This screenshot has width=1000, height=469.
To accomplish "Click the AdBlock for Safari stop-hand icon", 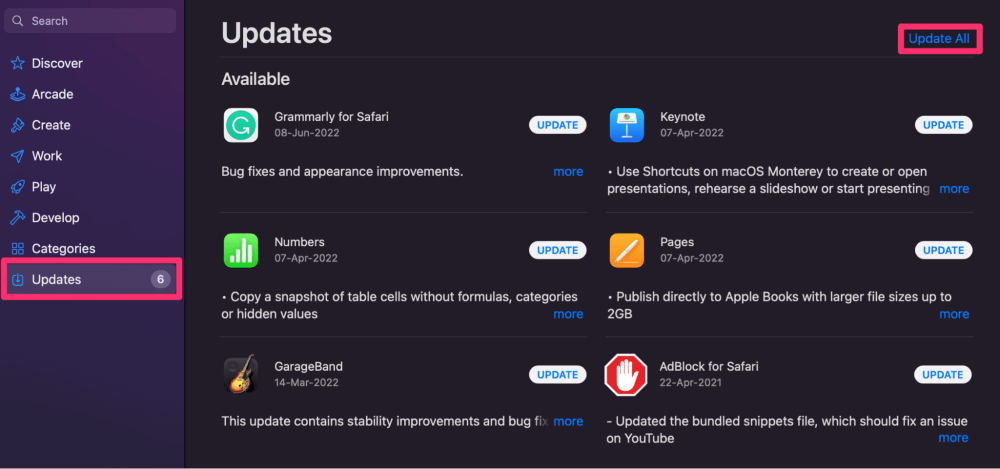I will click(x=626, y=375).
